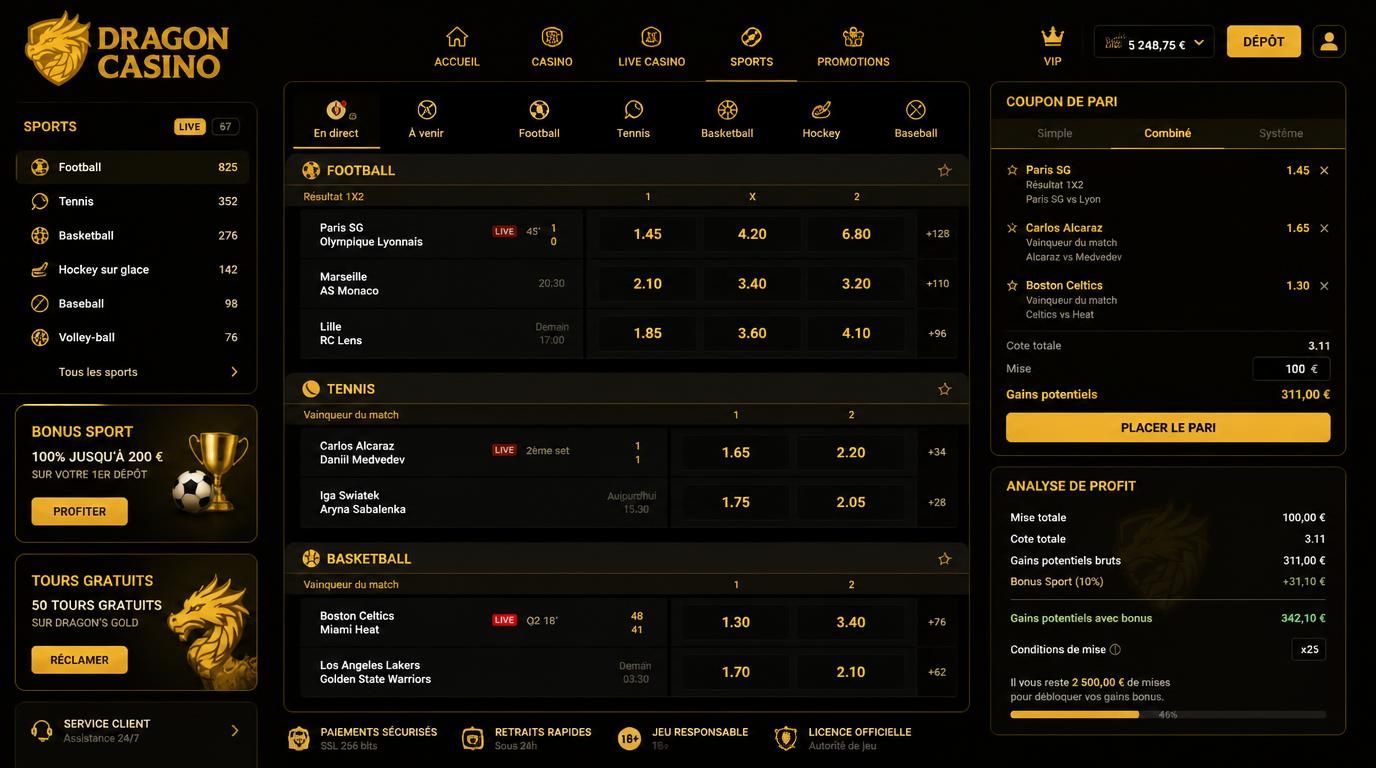The height and width of the screenshot is (768, 1376).
Task: Select the Basketball filter icon
Action: pos(727,110)
